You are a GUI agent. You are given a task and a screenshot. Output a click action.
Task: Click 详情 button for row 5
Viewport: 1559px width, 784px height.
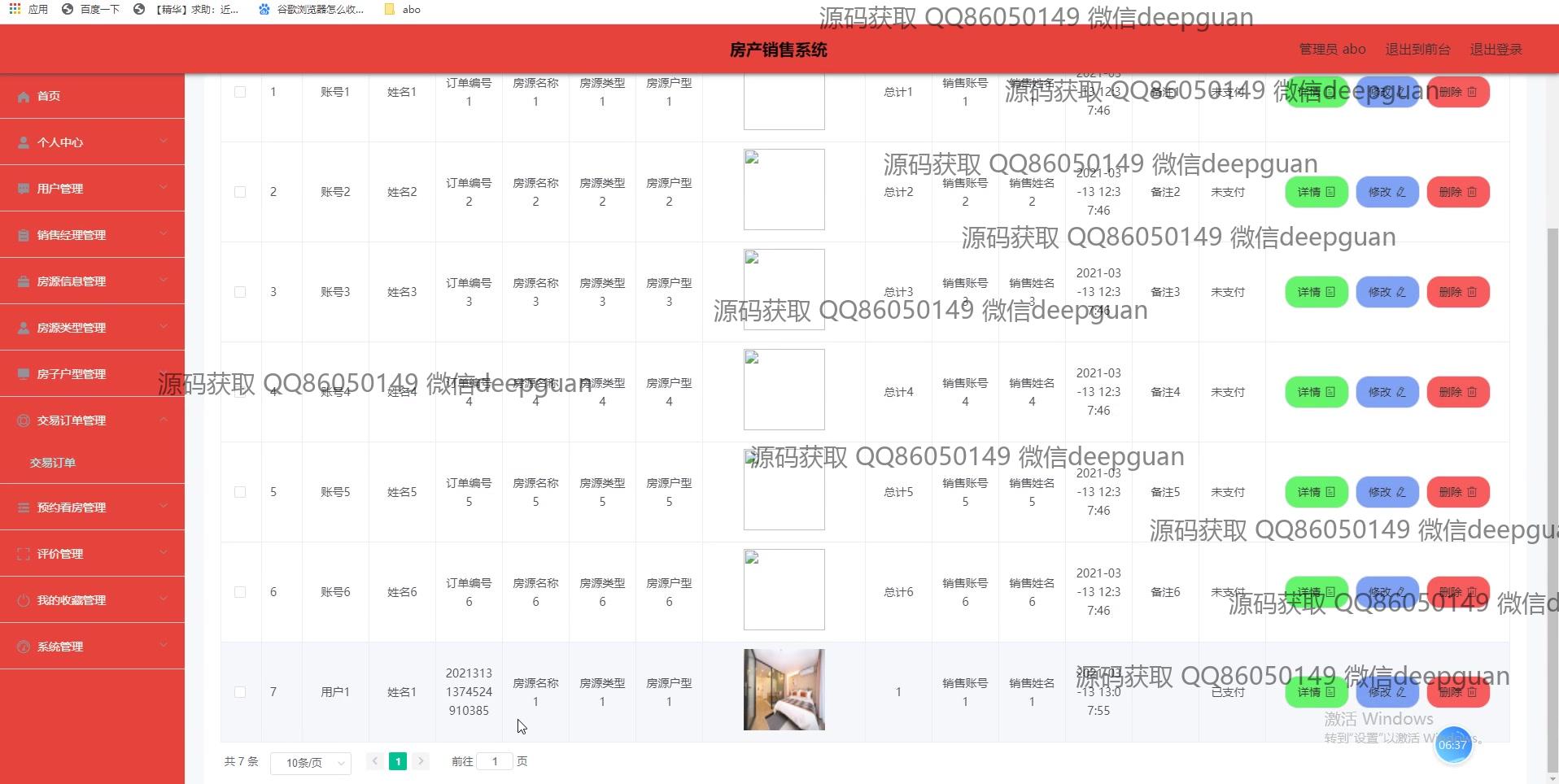click(x=1317, y=492)
